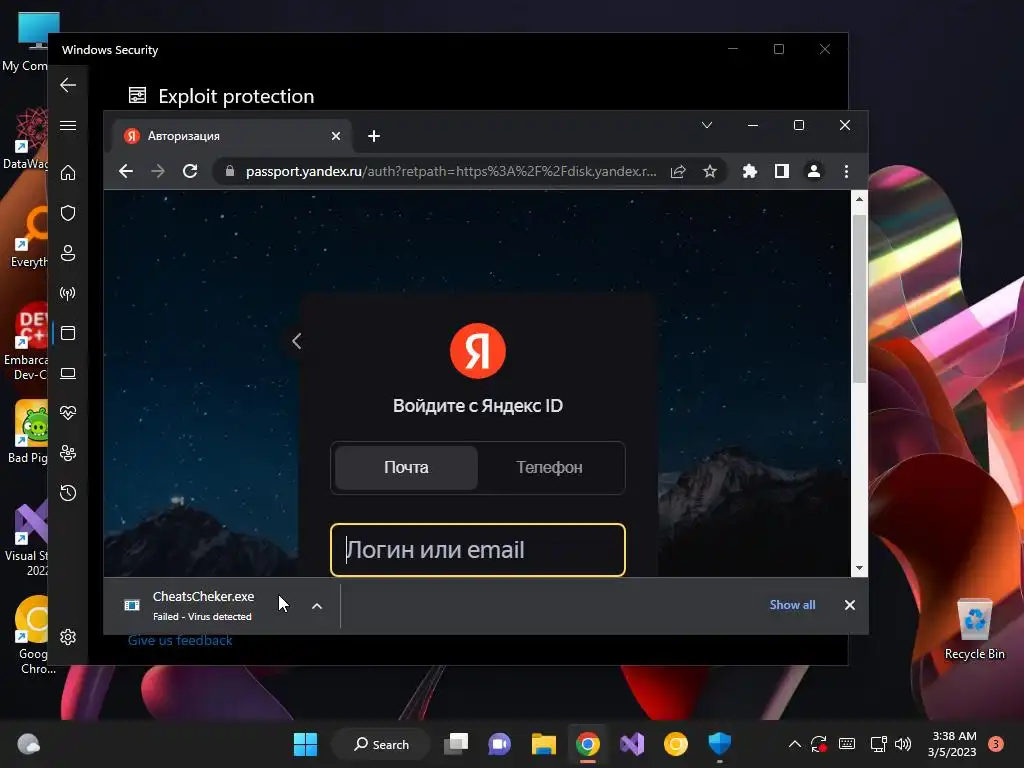Open Chrome tab search chevron
This screenshot has width=1024, height=768.
point(707,125)
